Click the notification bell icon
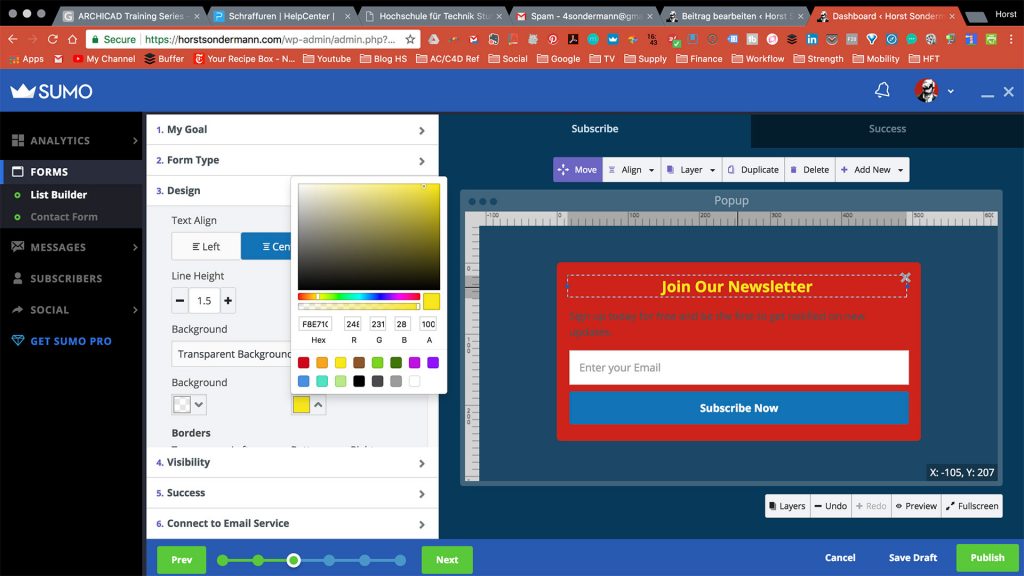The height and width of the screenshot is (576, 1024). [x=882, y=91]
